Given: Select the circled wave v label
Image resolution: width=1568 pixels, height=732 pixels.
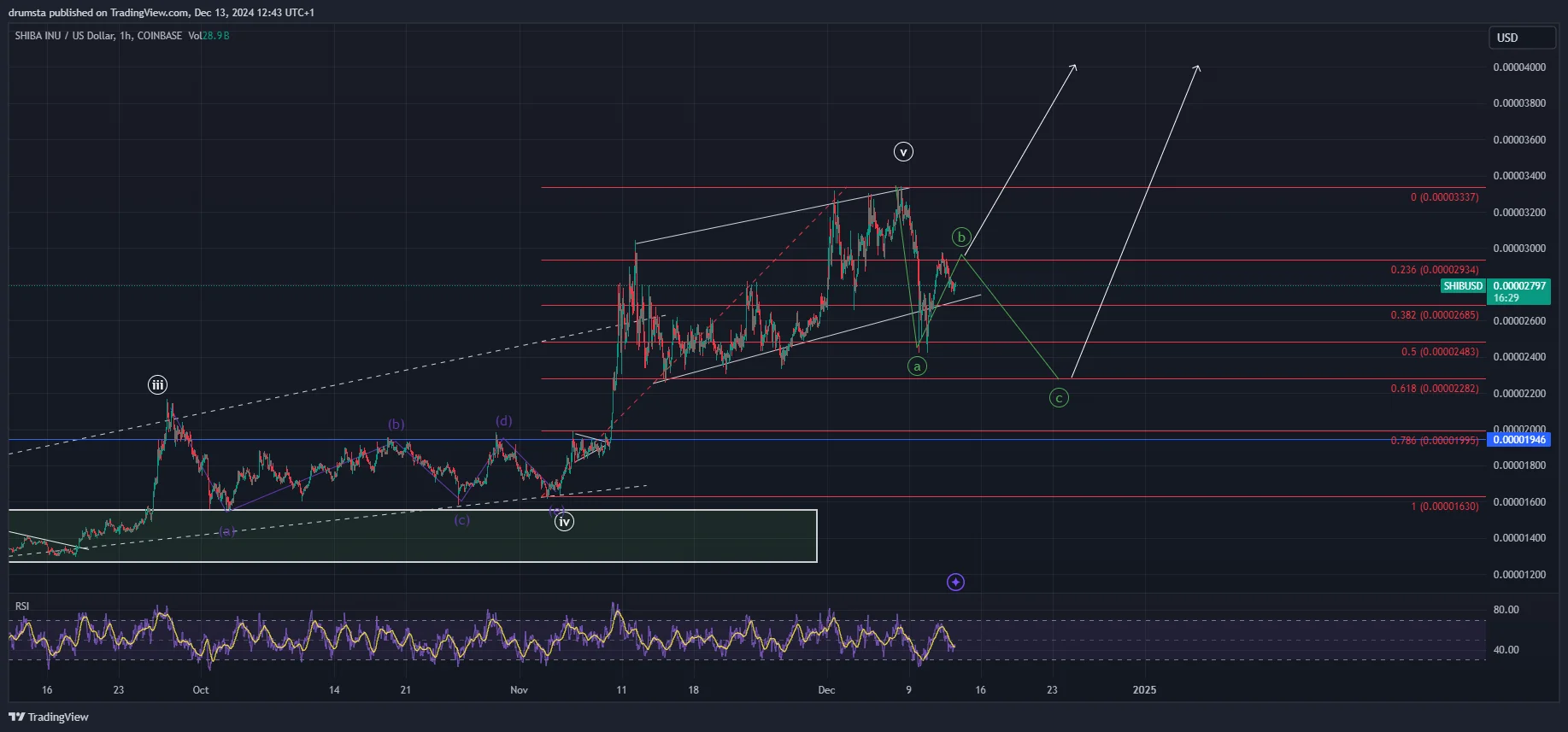Looking at the screenshot, I should [x=903, y=152].
